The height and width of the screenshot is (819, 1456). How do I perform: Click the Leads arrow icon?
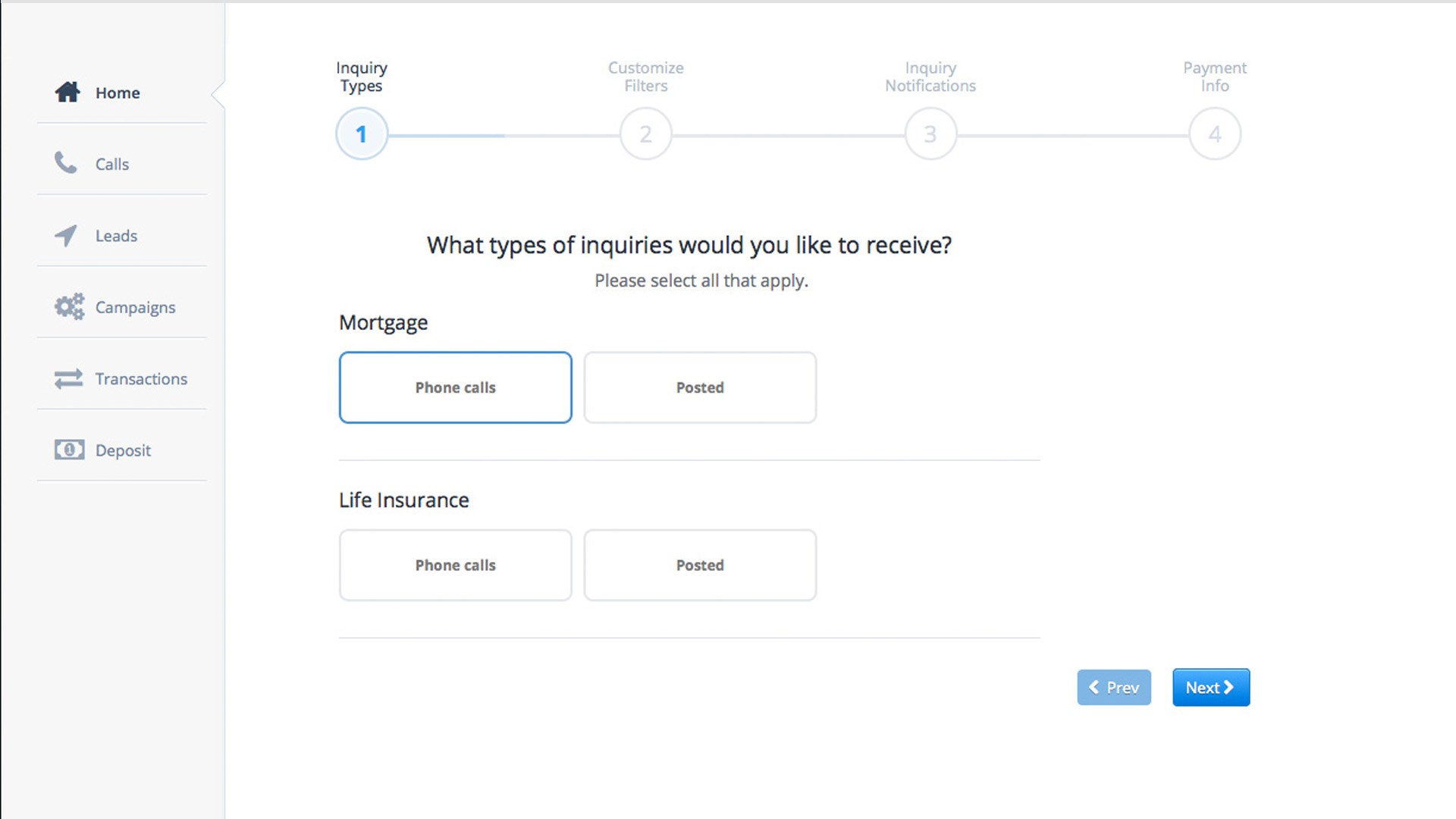point(66,236)
